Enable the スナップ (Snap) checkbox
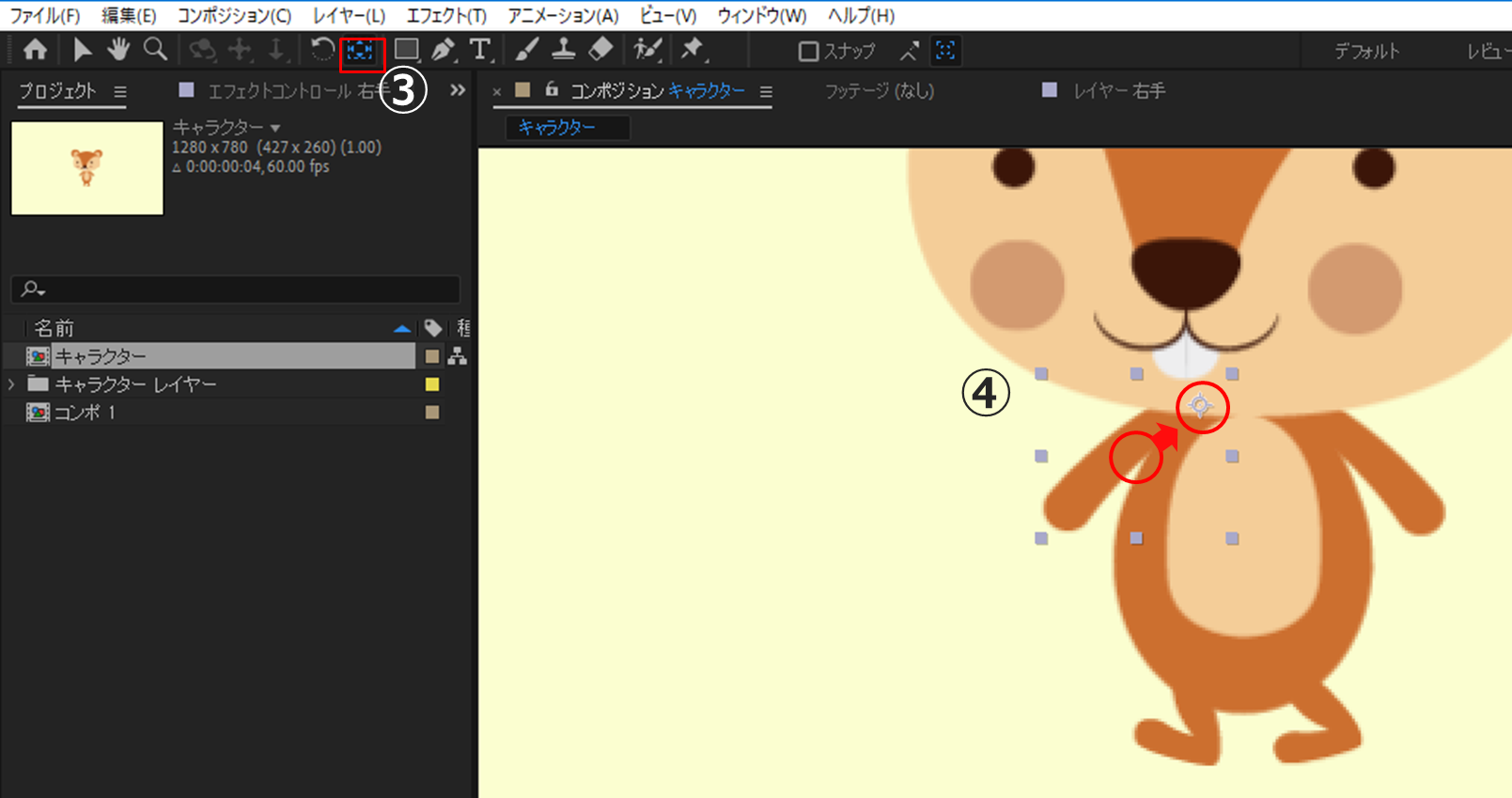 pyautogui.click(x=808, y=52)
